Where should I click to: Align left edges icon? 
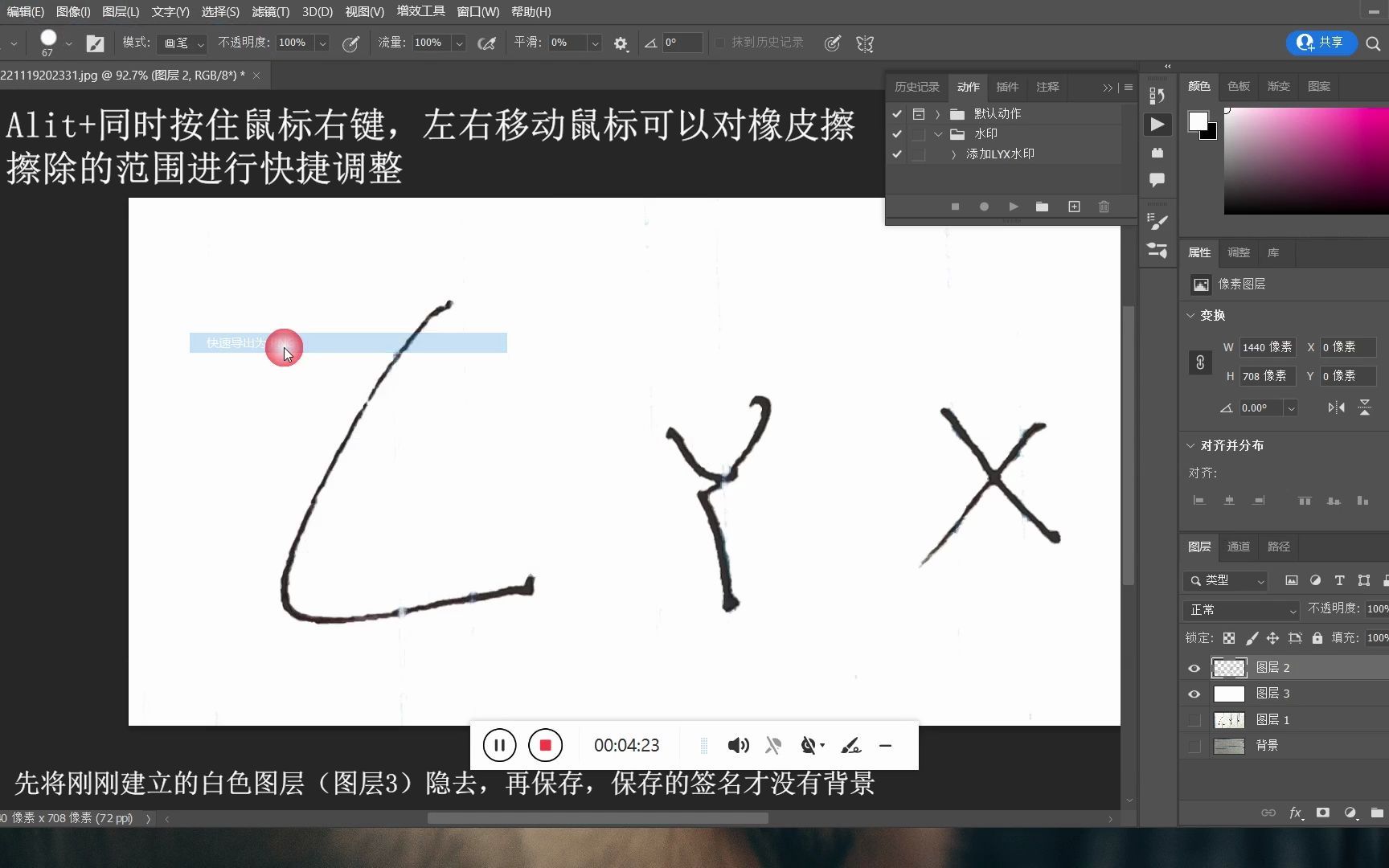[x=1199, y=500]
